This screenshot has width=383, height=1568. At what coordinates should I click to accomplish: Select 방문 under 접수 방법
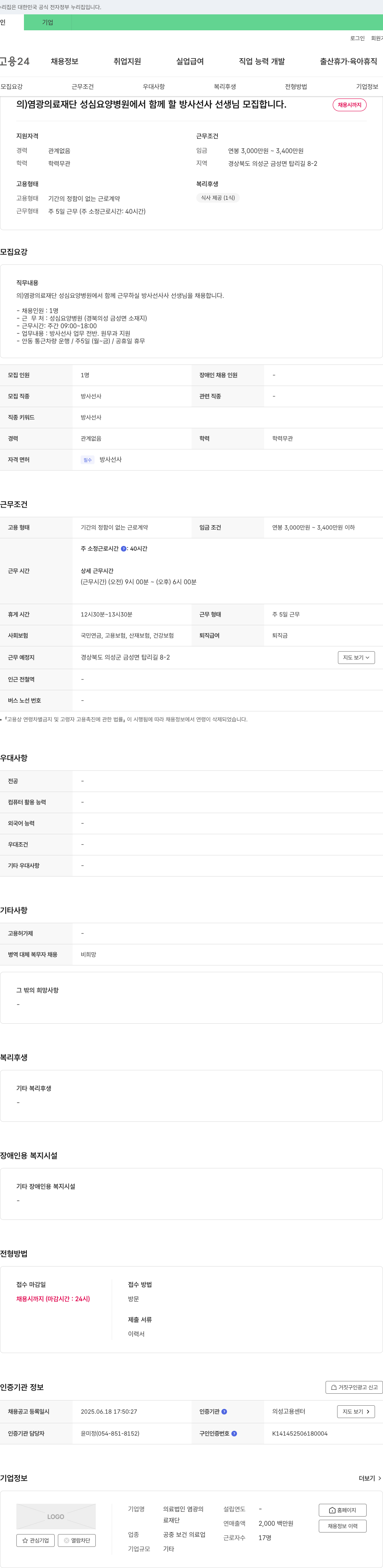coord(133,1299)
